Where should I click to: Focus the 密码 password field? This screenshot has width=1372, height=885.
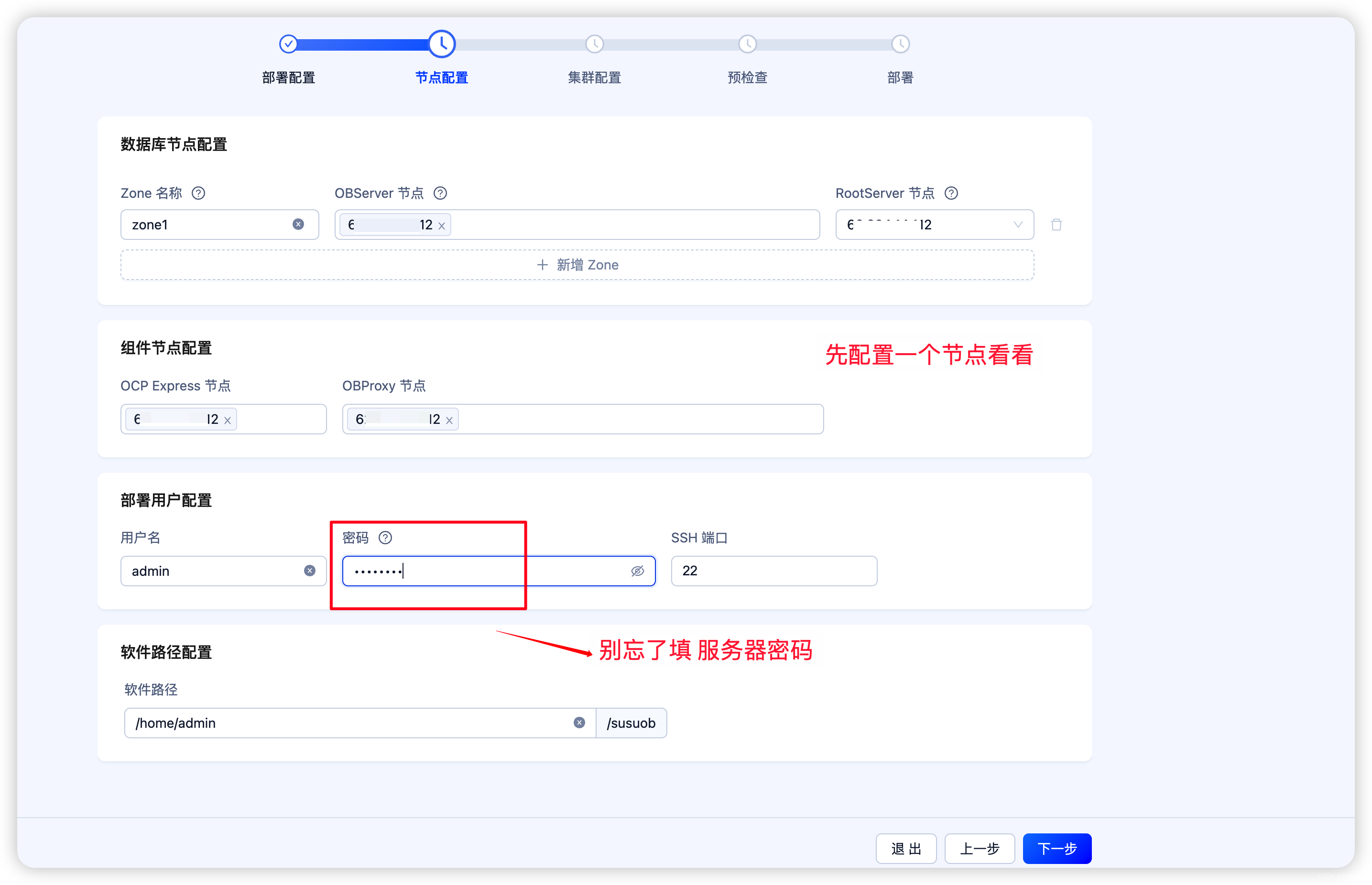499,571
